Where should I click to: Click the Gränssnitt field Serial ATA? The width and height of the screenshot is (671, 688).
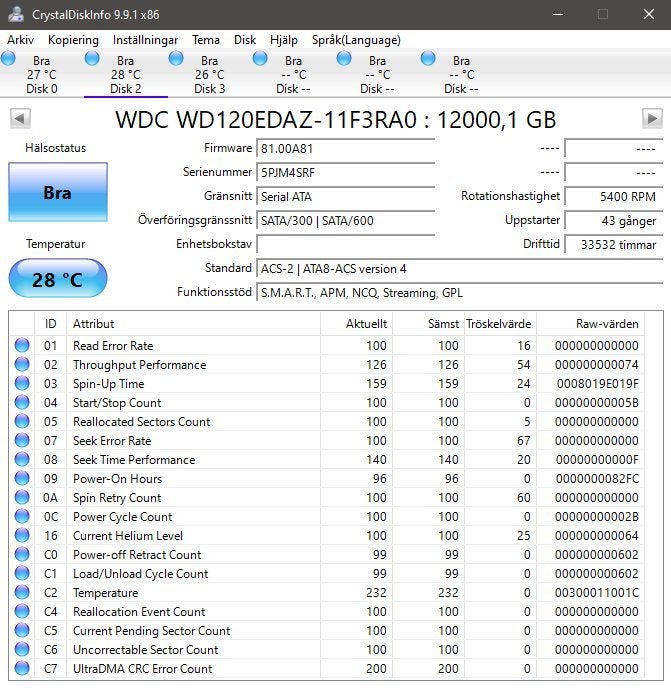tap(345, 196)
